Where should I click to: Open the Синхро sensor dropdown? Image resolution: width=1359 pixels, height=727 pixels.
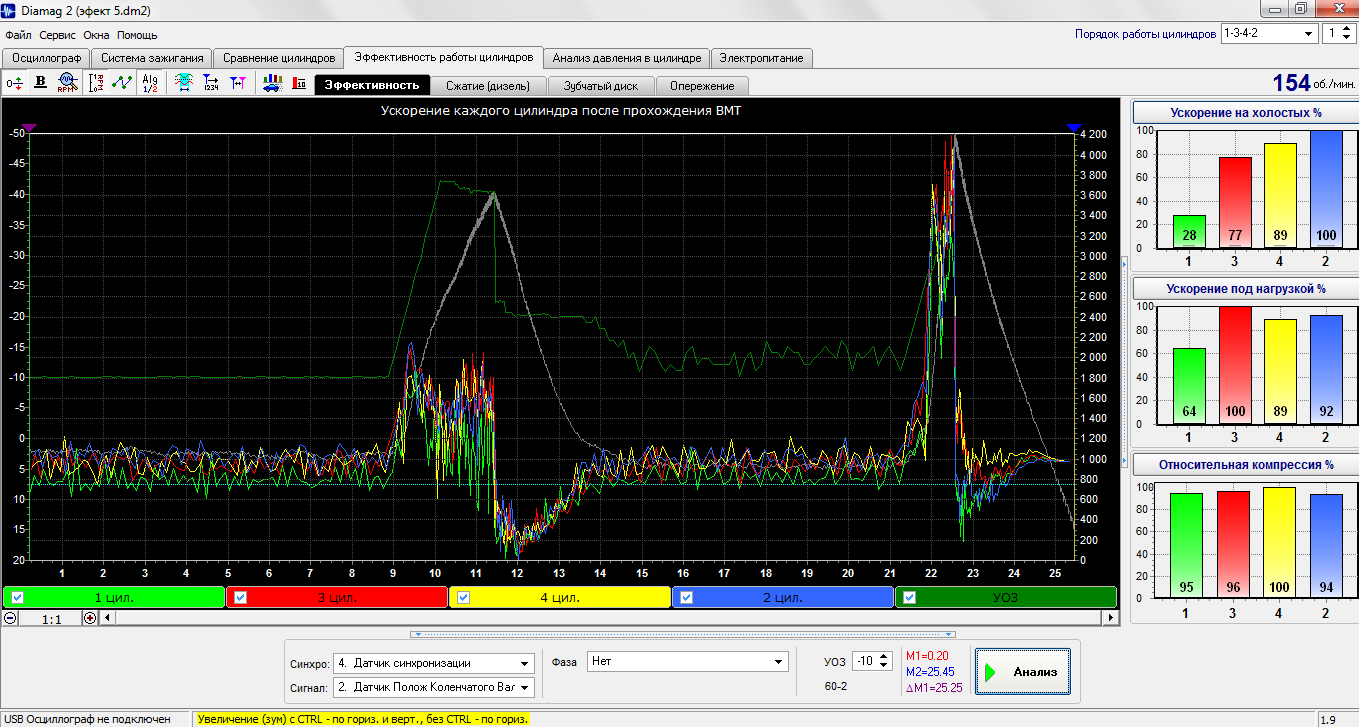pos(435,662)
